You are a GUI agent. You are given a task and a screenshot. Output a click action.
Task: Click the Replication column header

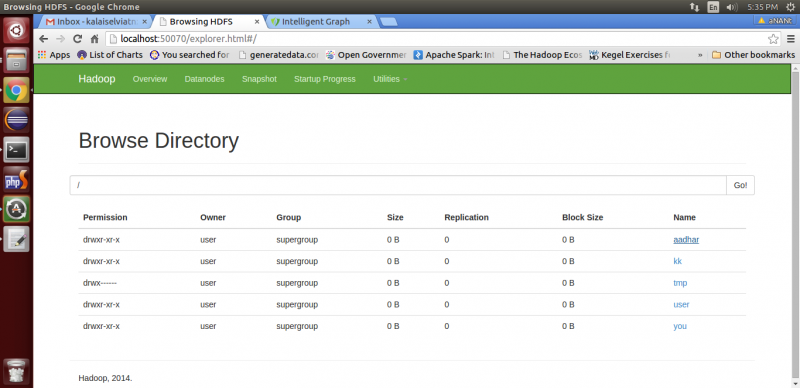coord(466,217)
